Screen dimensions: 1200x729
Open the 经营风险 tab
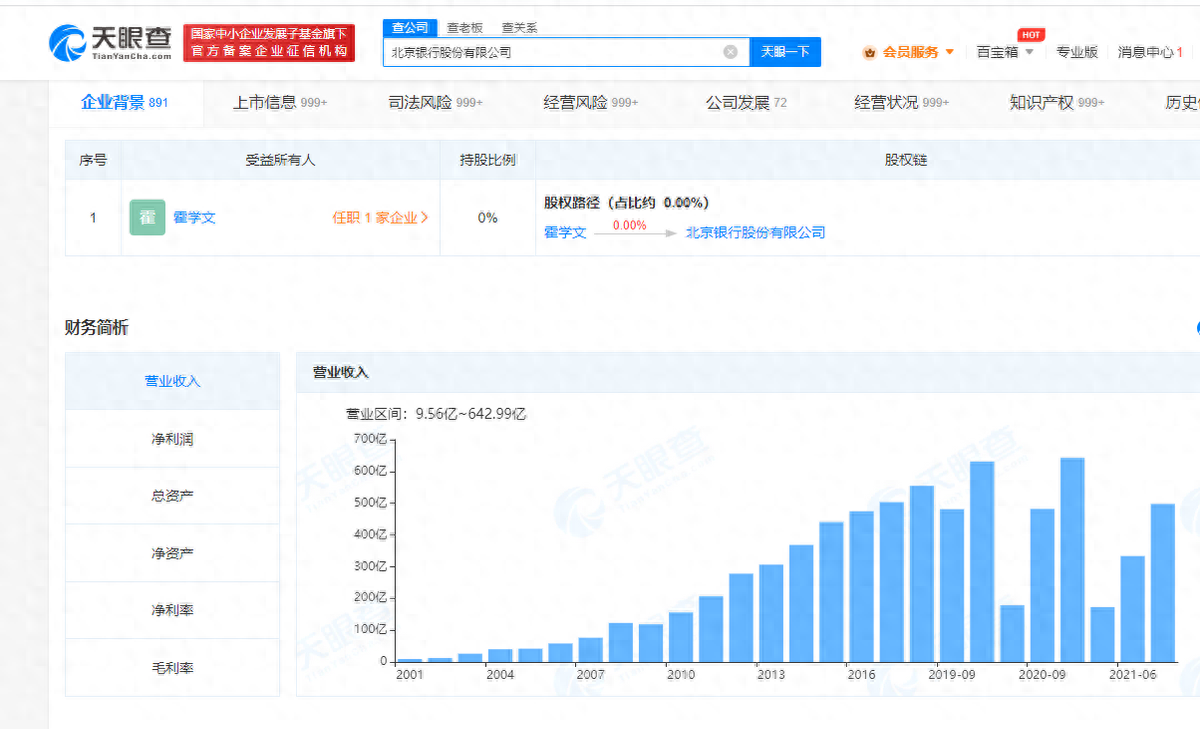click(591, 102)
